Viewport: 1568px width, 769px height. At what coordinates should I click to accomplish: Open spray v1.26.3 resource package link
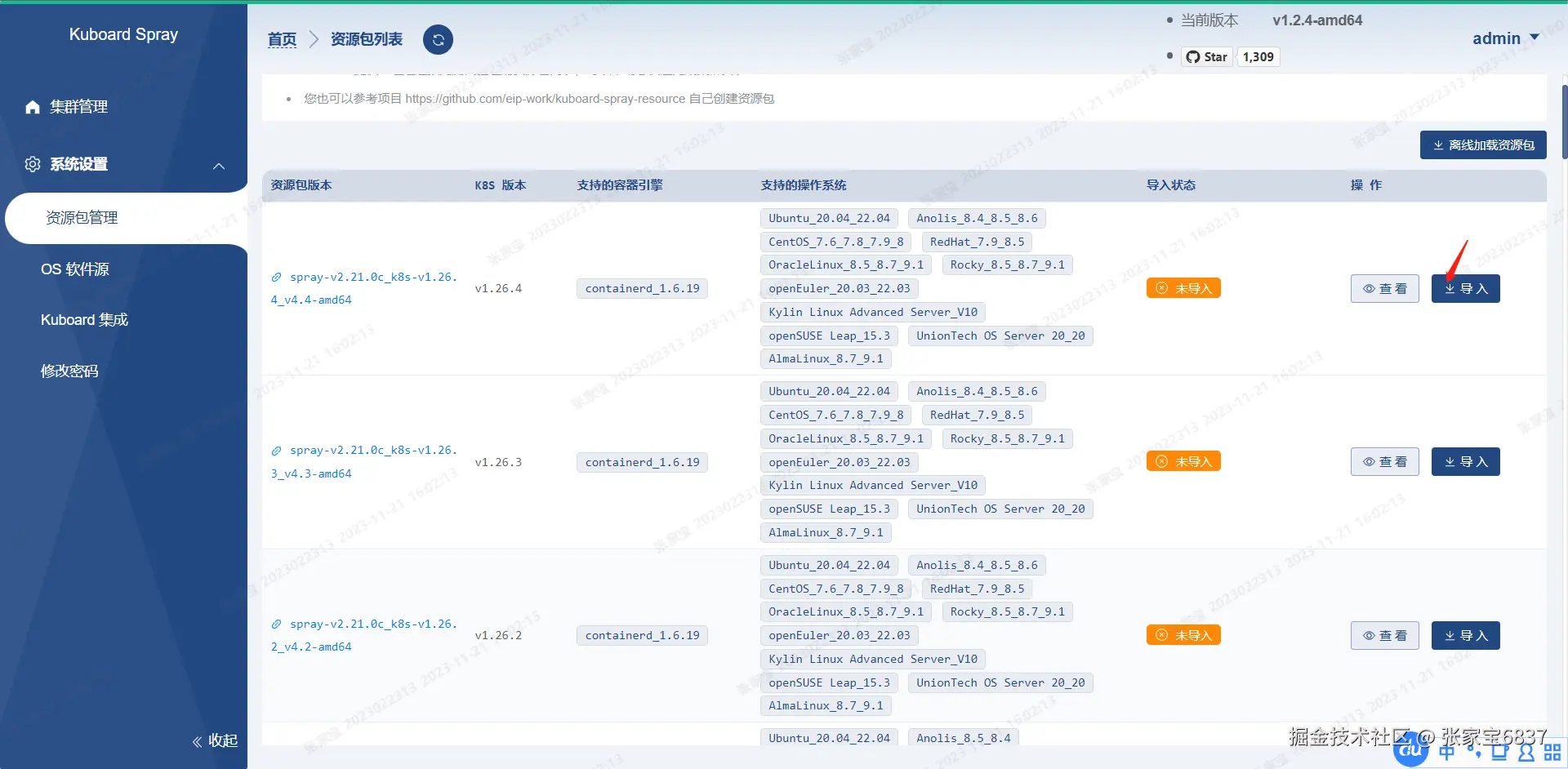click(x=363, y=462)
